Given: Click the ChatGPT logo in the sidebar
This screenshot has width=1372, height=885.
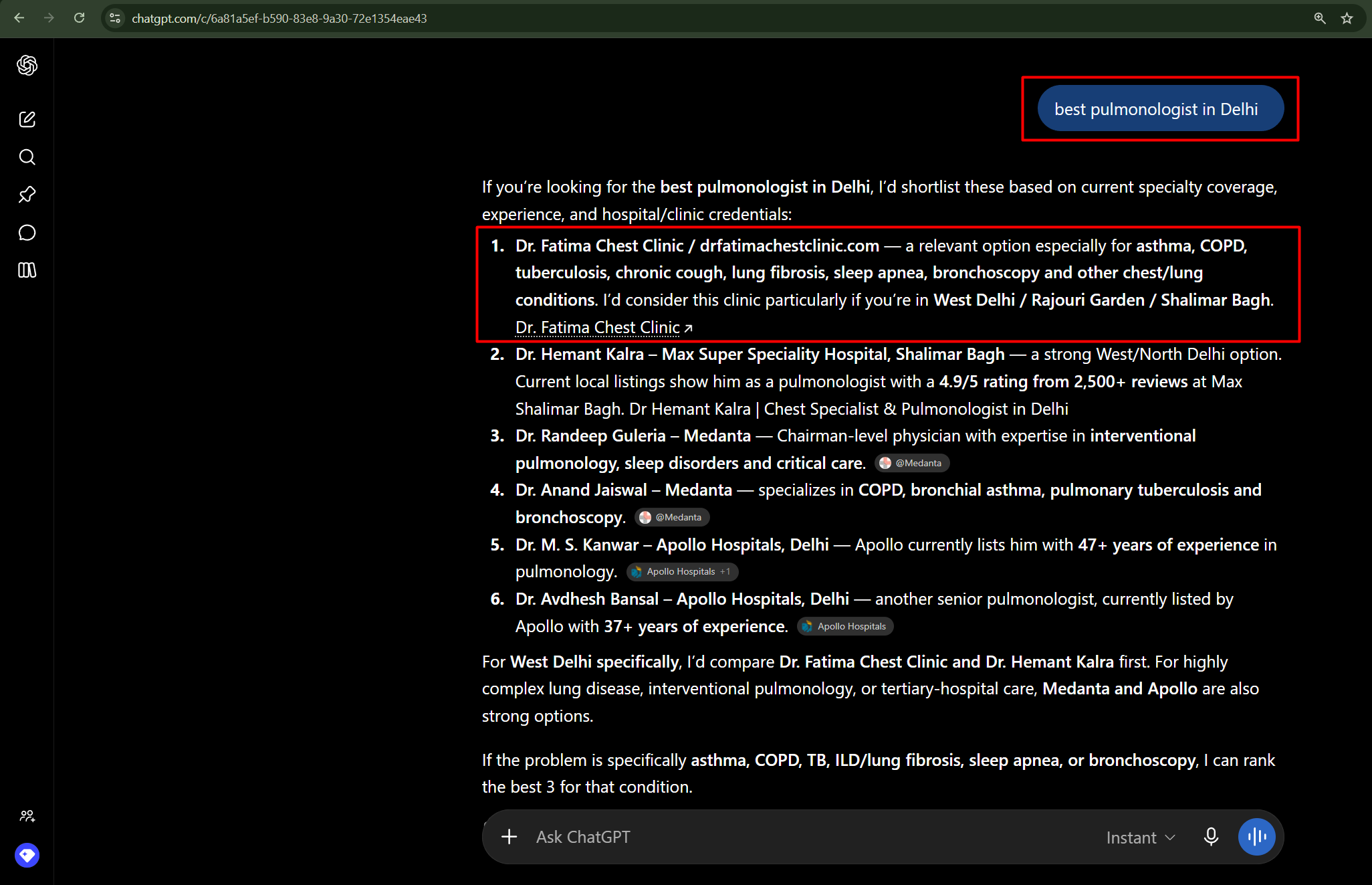Looking at the screenshot, I should 27,65.
